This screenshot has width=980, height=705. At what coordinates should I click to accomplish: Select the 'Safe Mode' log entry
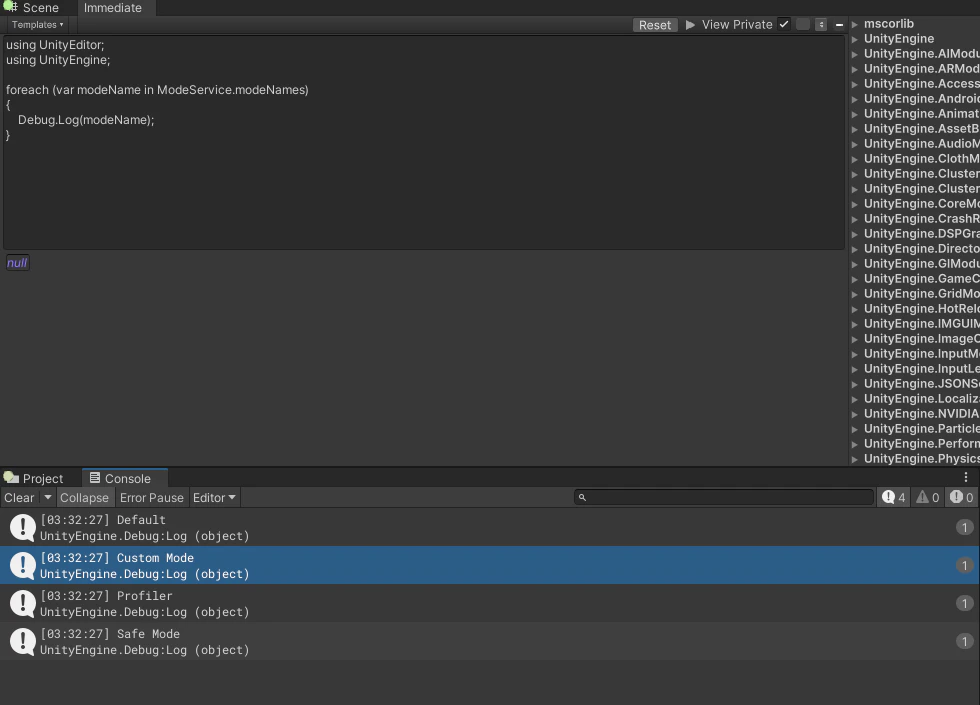coord(490,642)
